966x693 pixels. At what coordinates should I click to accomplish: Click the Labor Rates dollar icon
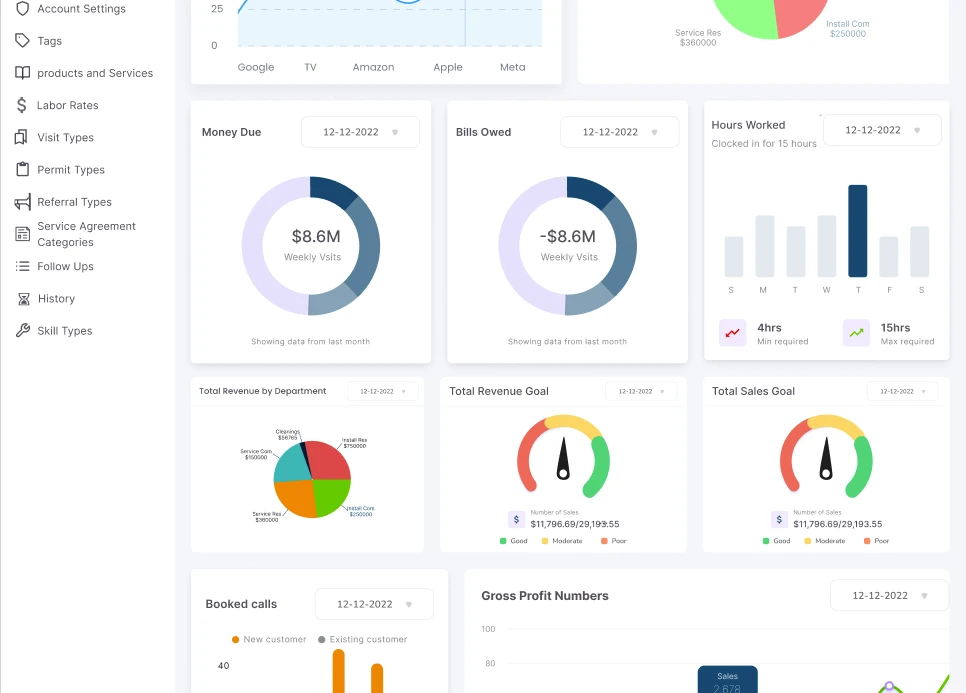[x=22, y=105]
